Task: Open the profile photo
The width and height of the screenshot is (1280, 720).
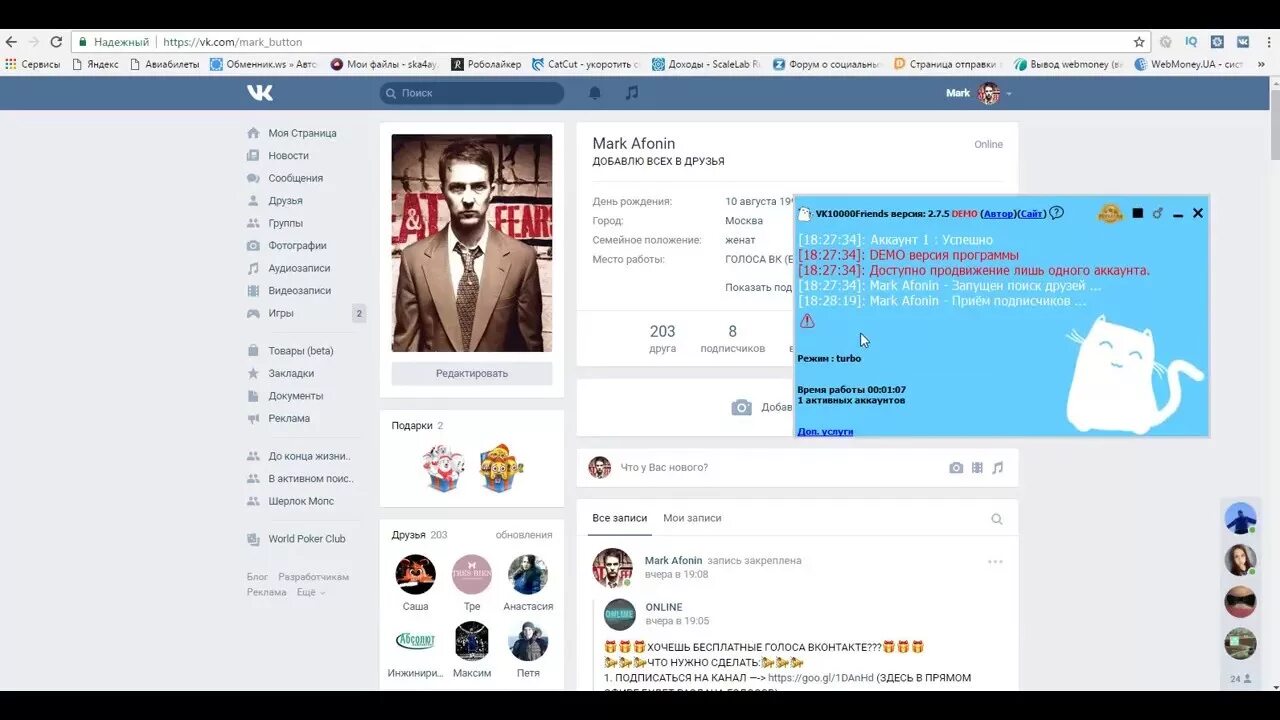Action: coord(472,243)
